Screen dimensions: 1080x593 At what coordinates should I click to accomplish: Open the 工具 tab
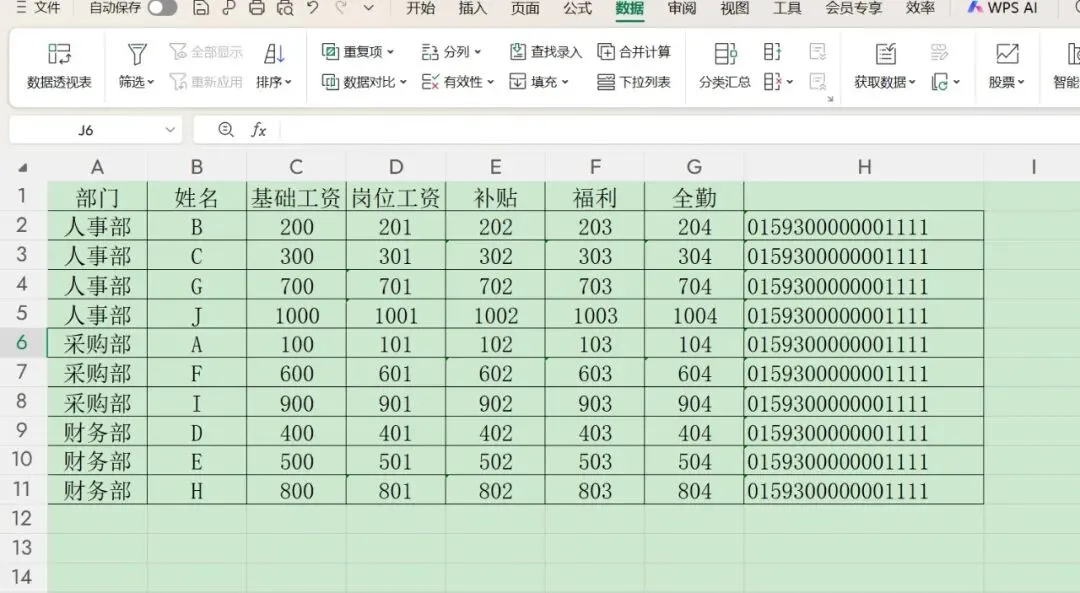tap(787, 8)
